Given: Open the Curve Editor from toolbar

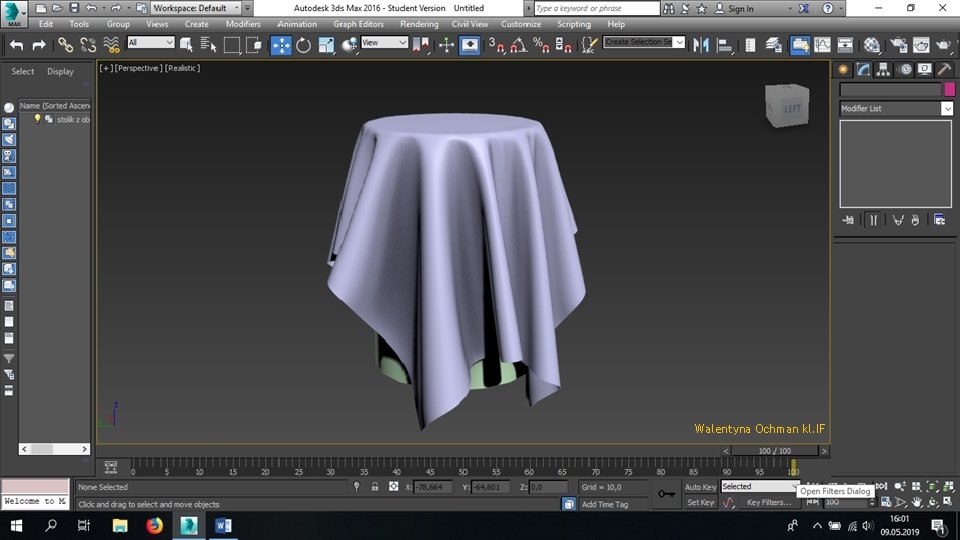Looking at the screenshot, I should point(822,45).
